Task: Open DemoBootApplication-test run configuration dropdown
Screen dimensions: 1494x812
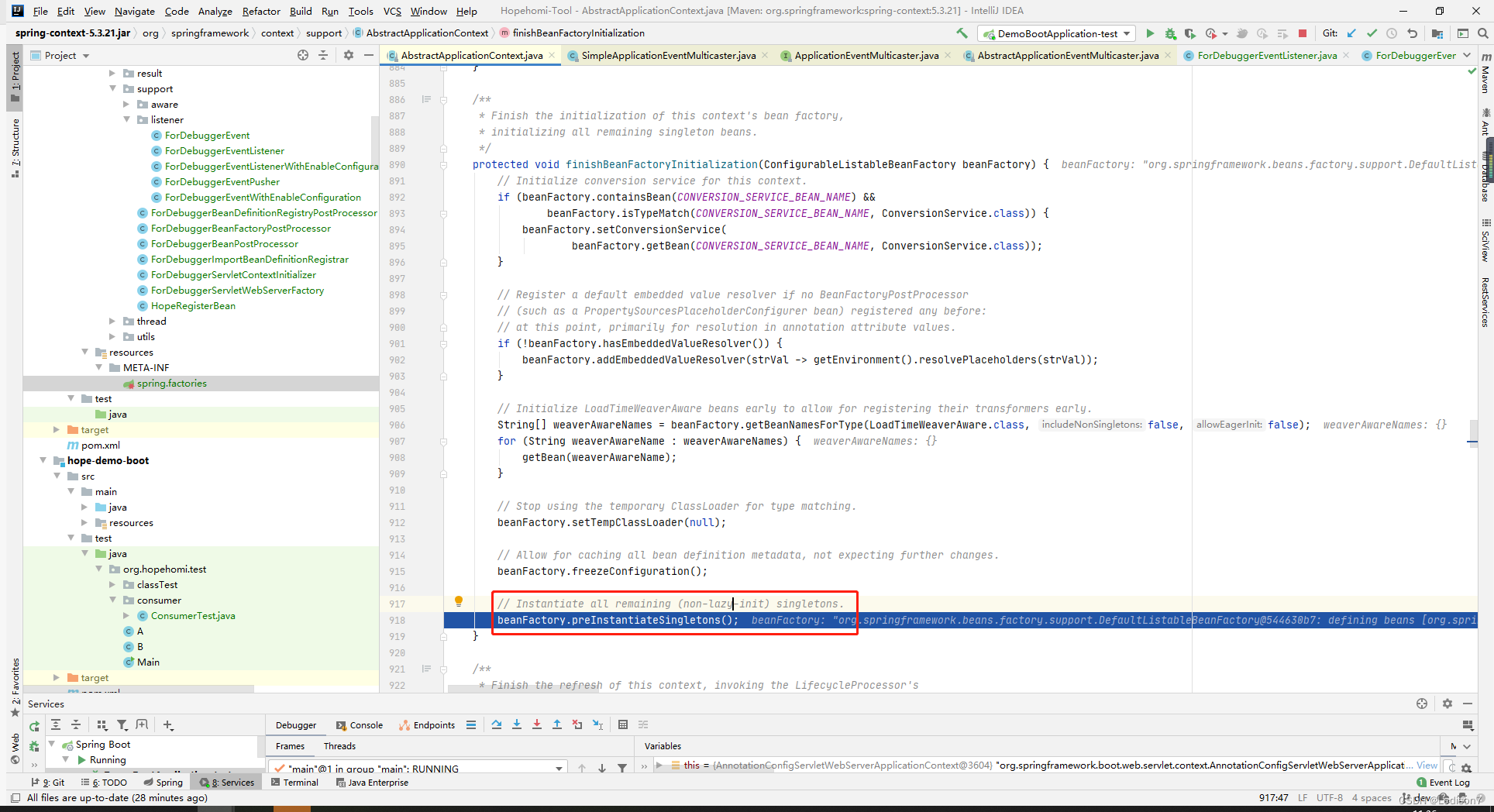Action: [1057, 33]
